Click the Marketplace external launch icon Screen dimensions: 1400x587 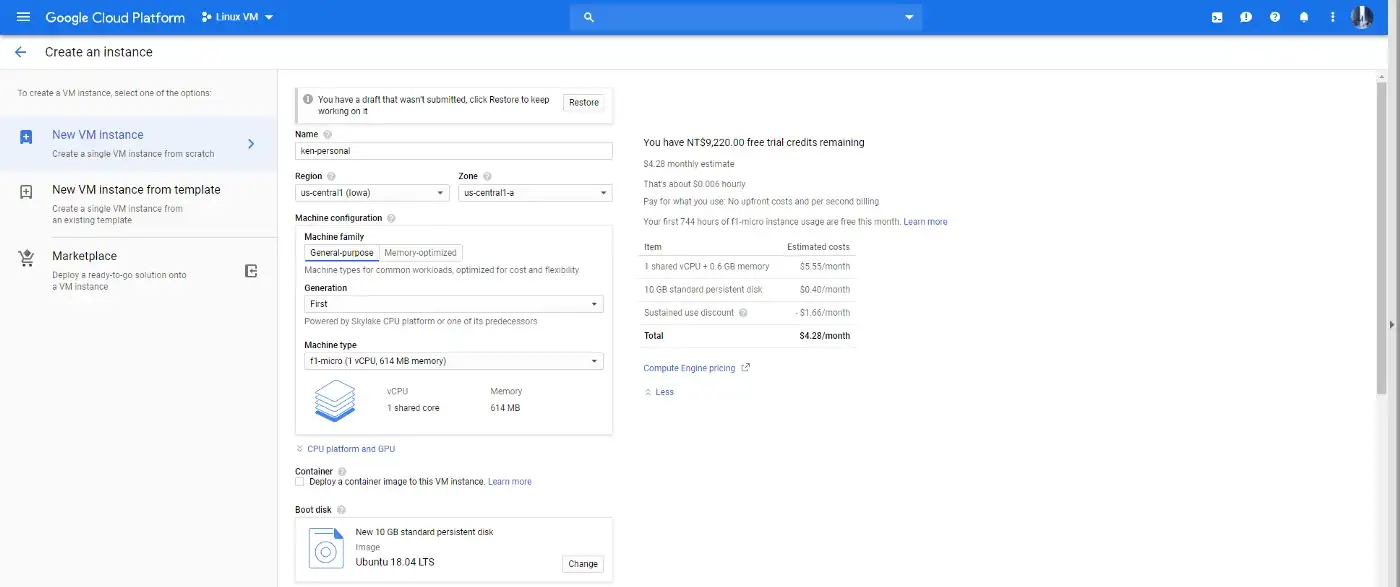251,271
